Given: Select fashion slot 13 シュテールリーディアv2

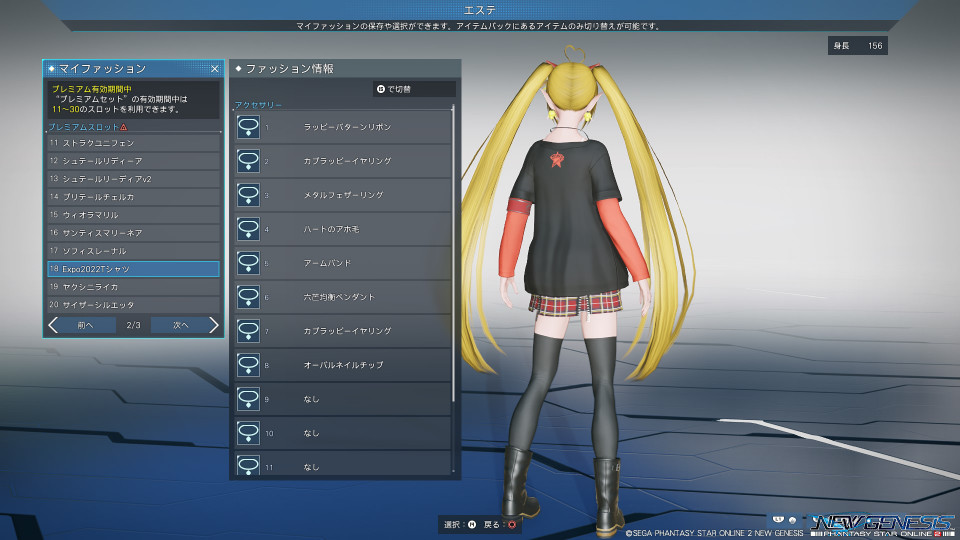Looking at the screenshot, I should 133,179.
